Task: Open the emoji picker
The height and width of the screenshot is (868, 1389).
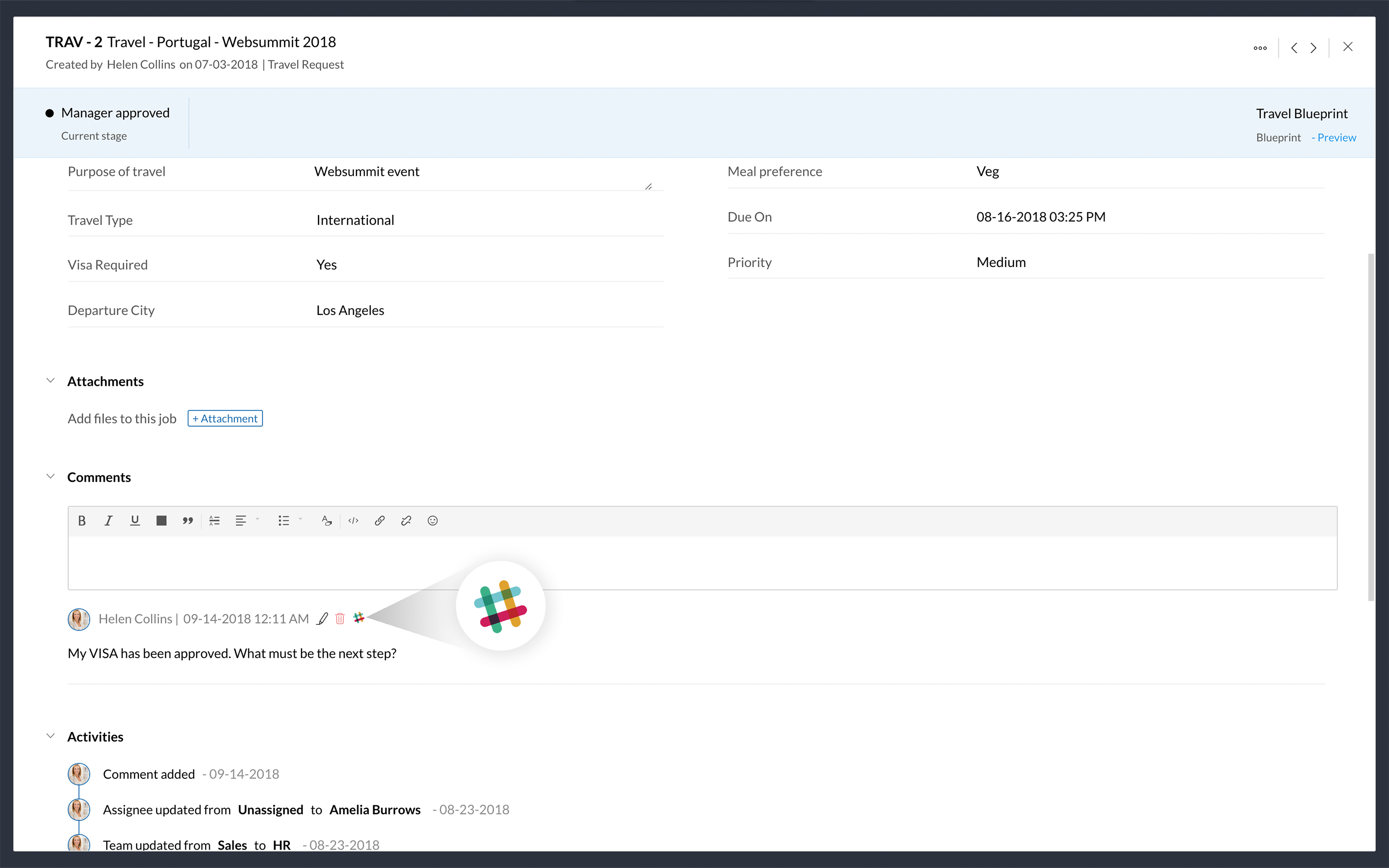Action: click(433, 521)
